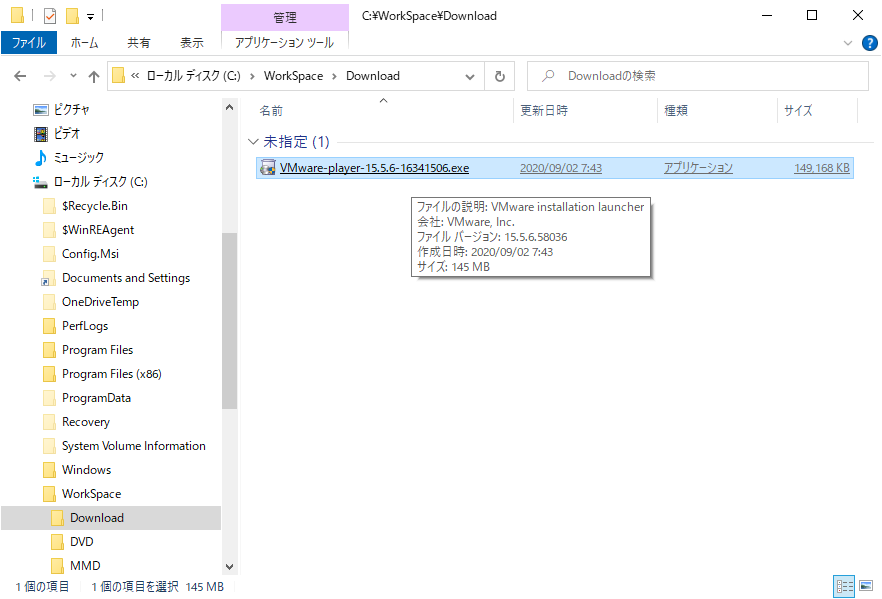Click the 149,168 KB size cell
Screen dimensions: 882x599
[822, 168]
